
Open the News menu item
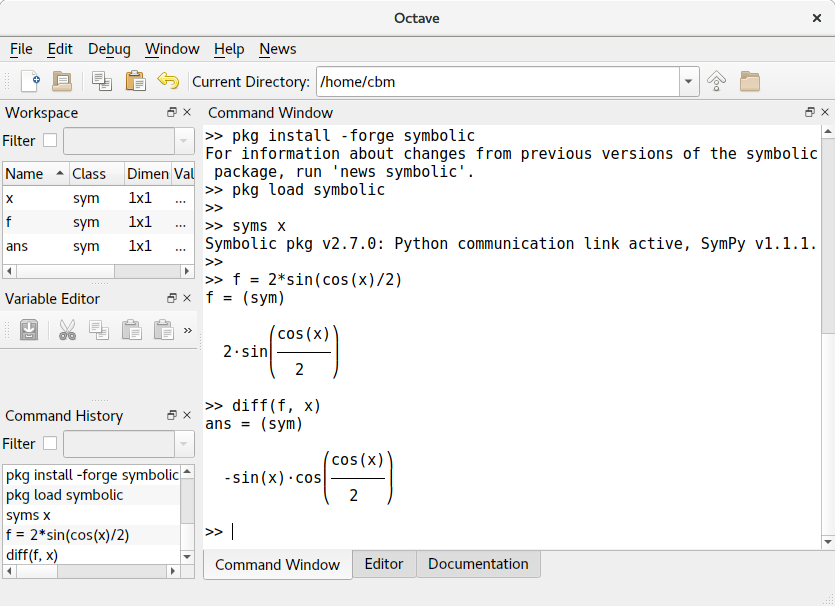[x=277, y=49]
